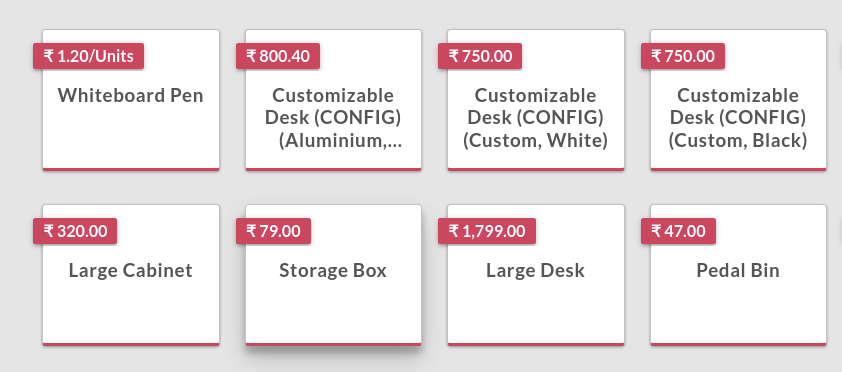Click price tag on Custom, White desk
This screenshot has height=372, width=842.
480,56
